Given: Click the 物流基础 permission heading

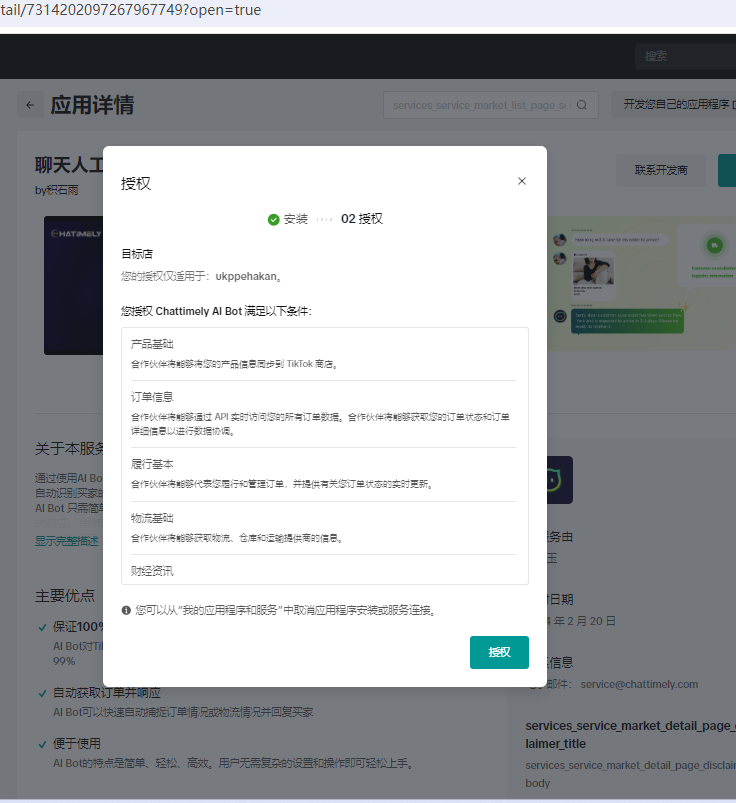Looking at the screenshot, I should [x=152, y=518].
